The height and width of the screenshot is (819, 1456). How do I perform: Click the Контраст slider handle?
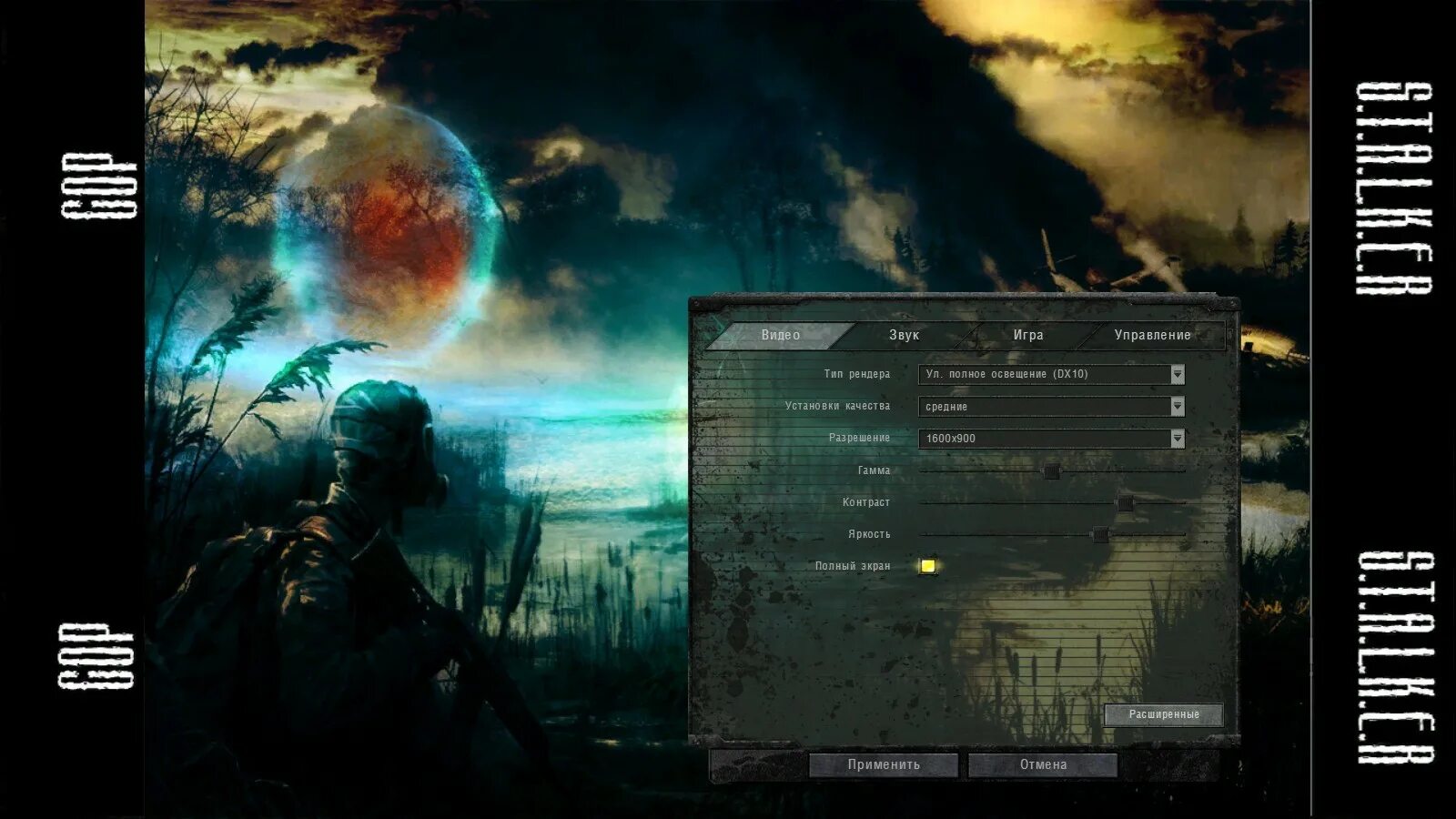pyautogui.click(x=1125, y=503)
